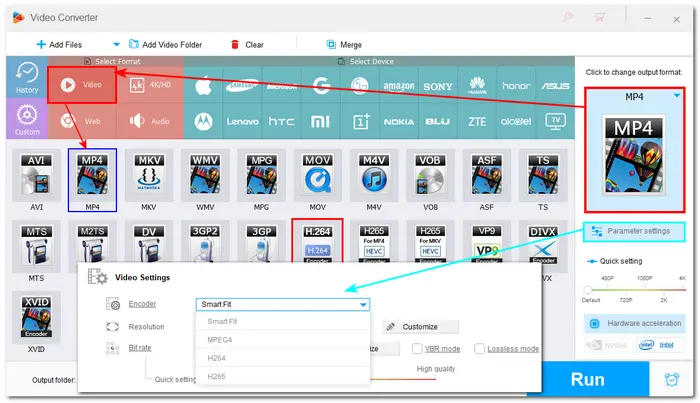Screen dimensions: 700x403
Task: Click the Merge button
Action: (344, 45)
